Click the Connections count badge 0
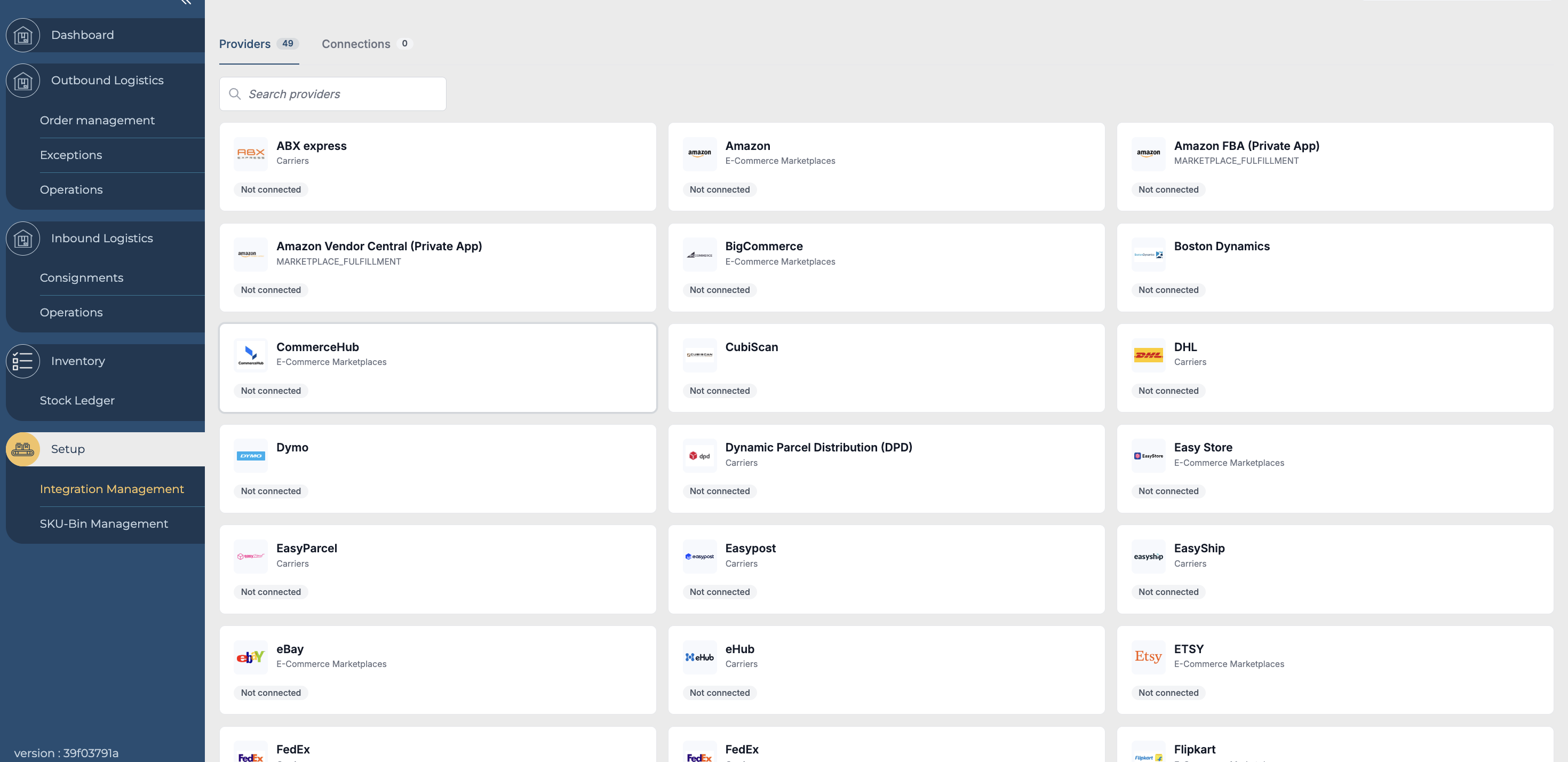 click(405, 43)
